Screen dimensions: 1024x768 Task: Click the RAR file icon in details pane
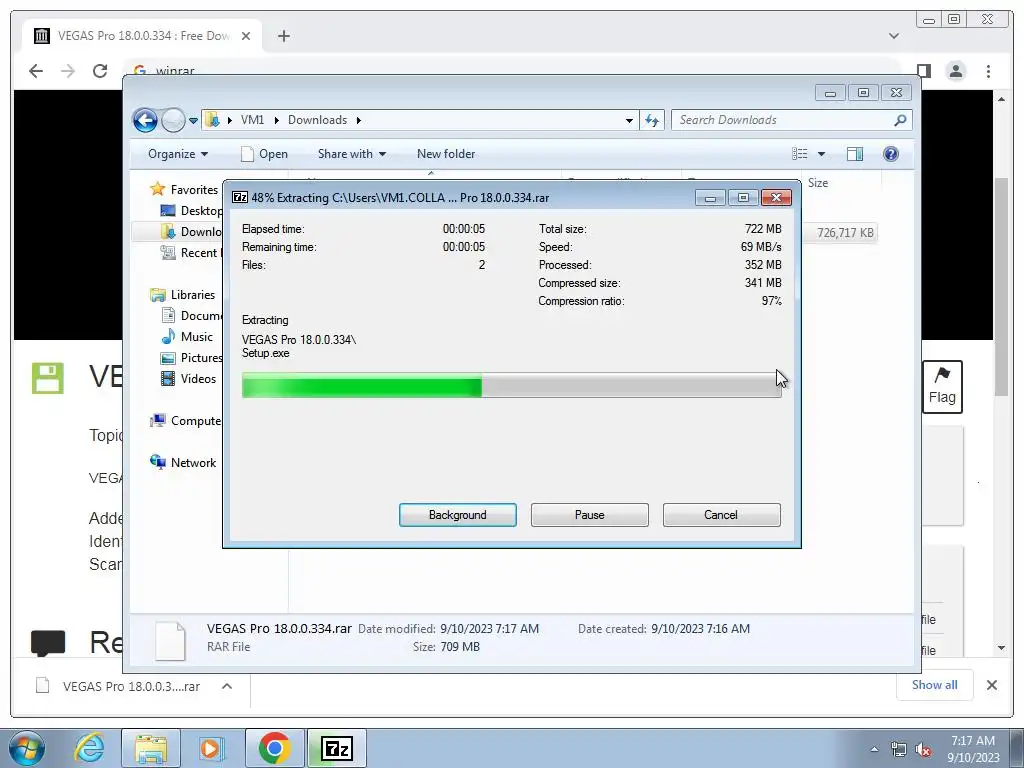tap(170, 640)
